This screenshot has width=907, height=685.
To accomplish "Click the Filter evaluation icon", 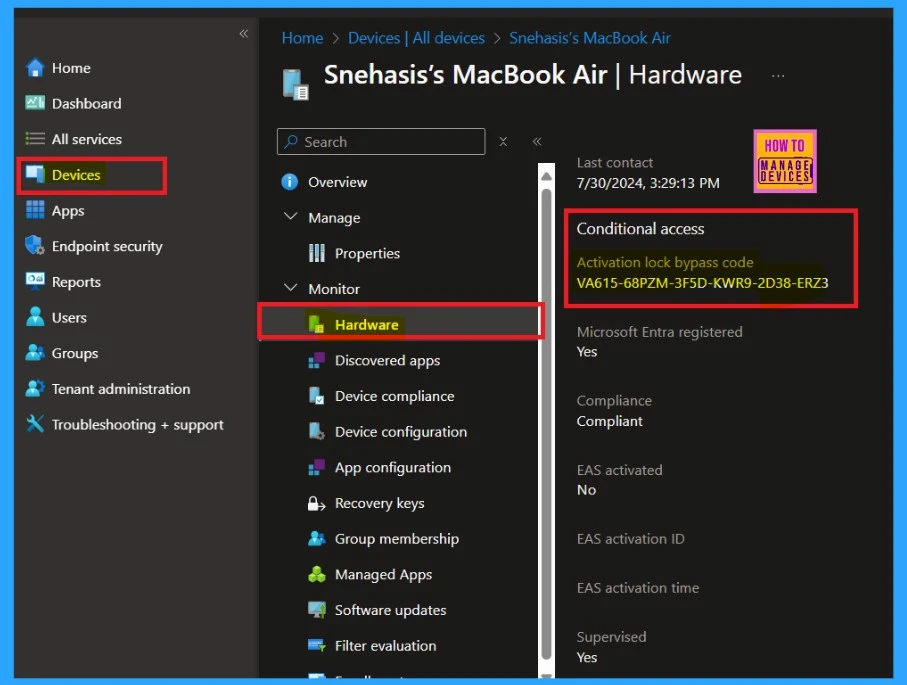I will tap(316, 645).
